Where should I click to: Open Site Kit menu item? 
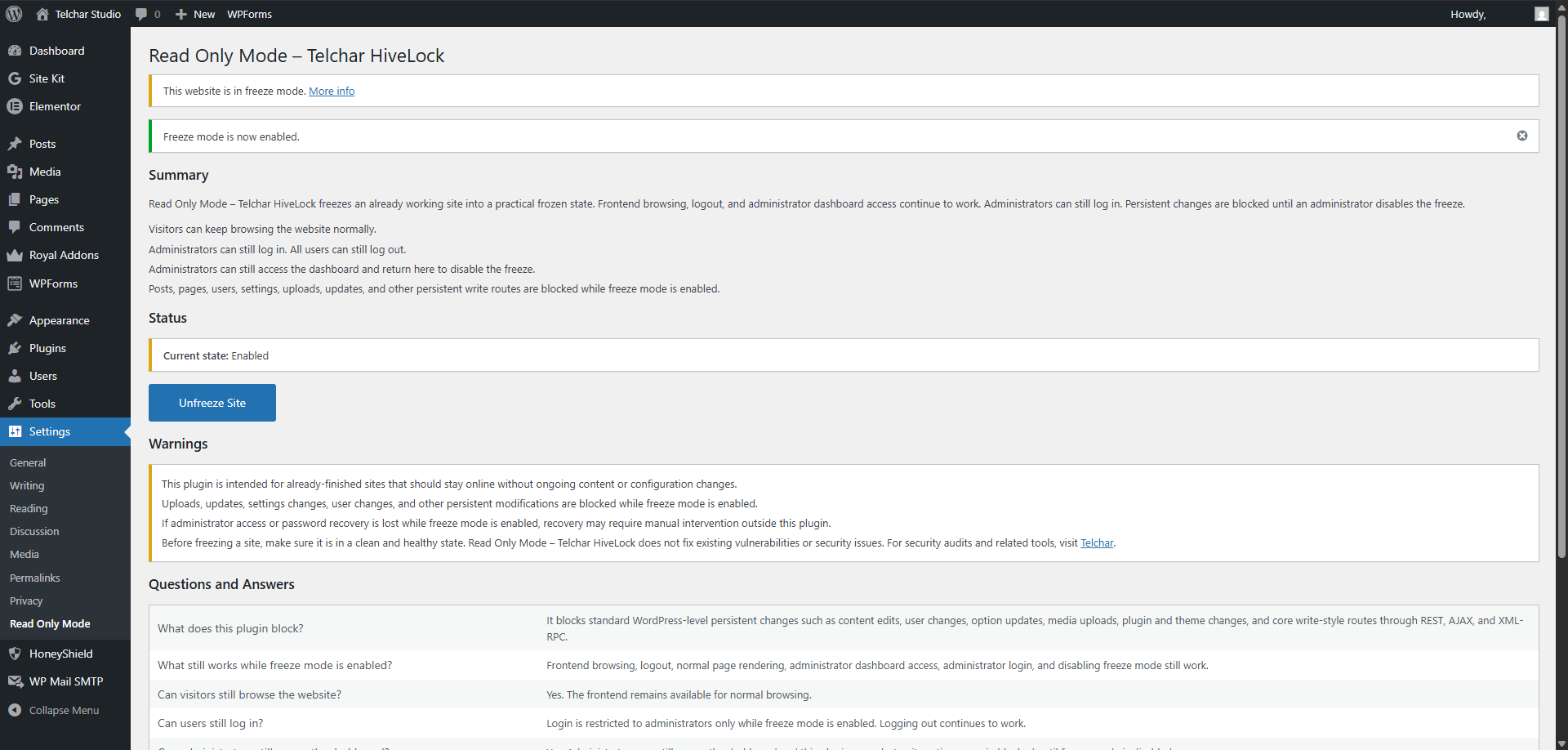pos(65,78)
